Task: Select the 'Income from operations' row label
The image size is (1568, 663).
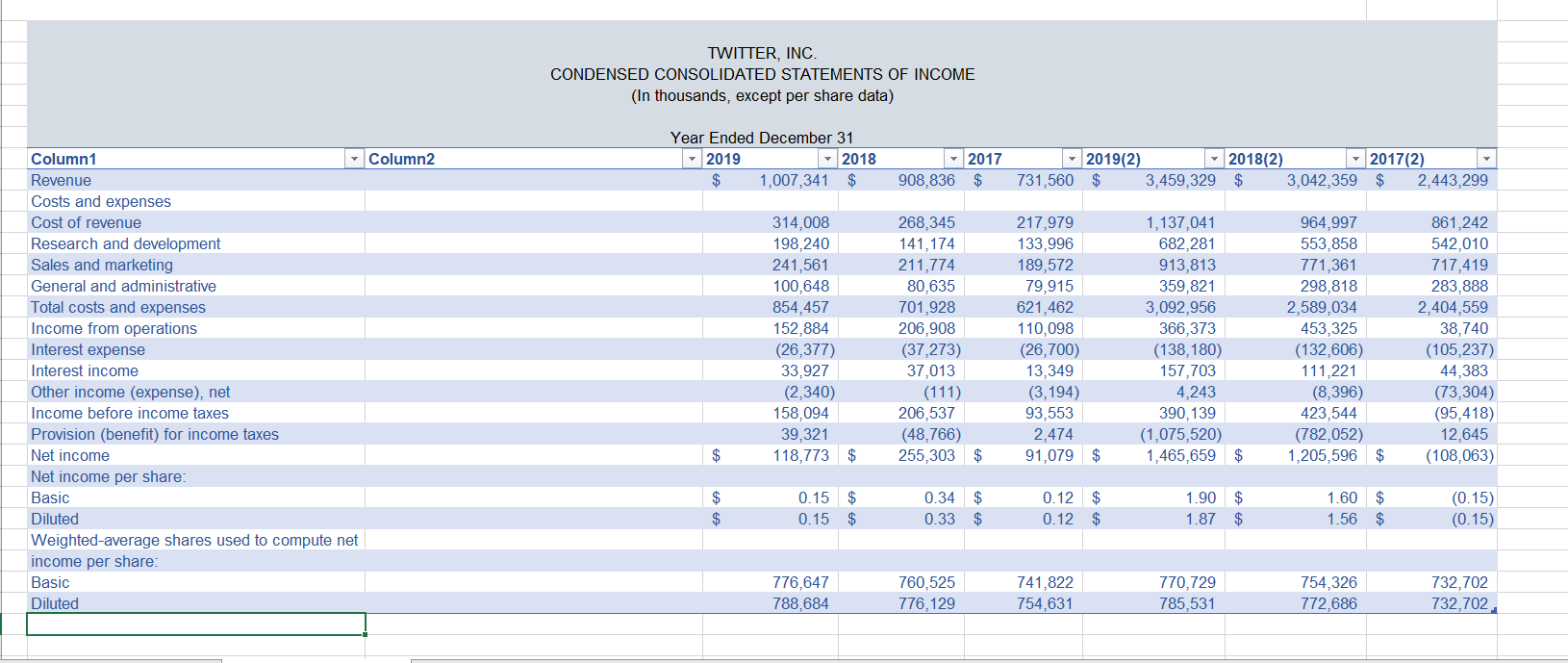Action: pos(114,328)
